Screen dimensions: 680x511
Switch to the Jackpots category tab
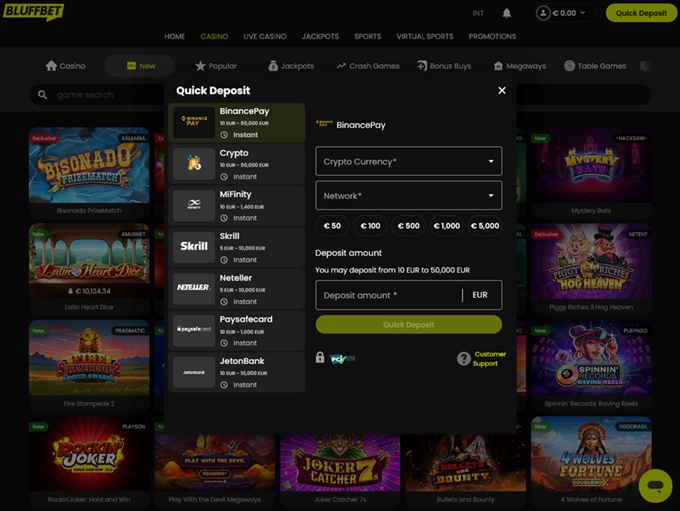[x=290, y=66]
